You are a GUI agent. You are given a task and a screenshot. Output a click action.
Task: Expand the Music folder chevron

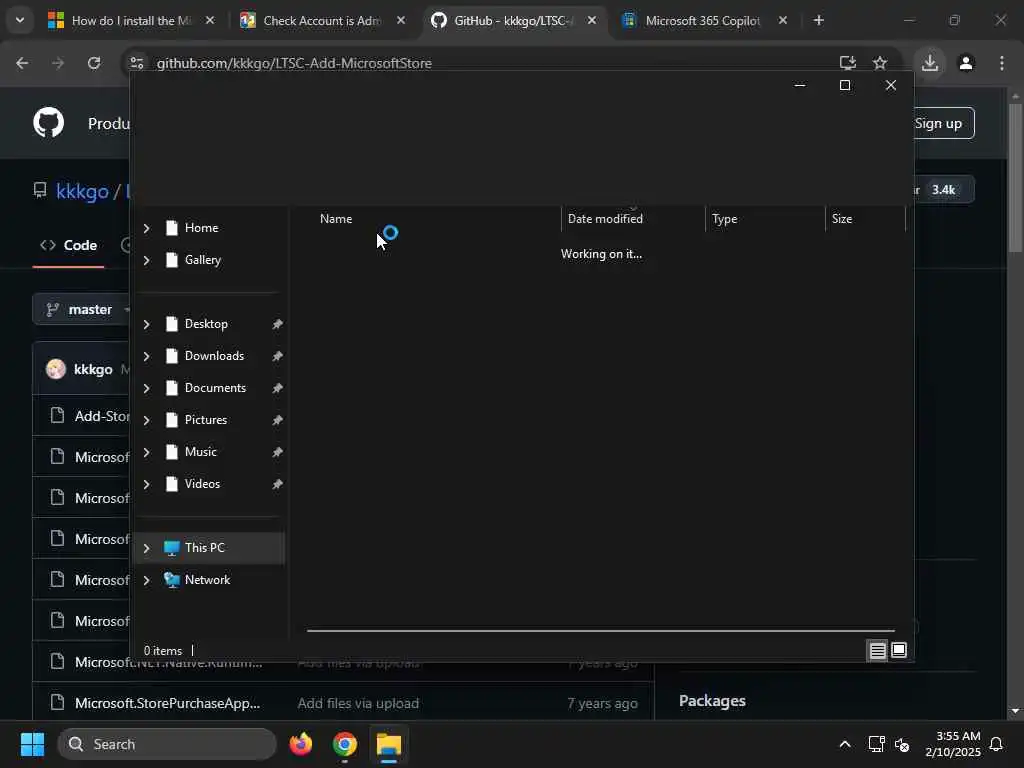point(146,452)
